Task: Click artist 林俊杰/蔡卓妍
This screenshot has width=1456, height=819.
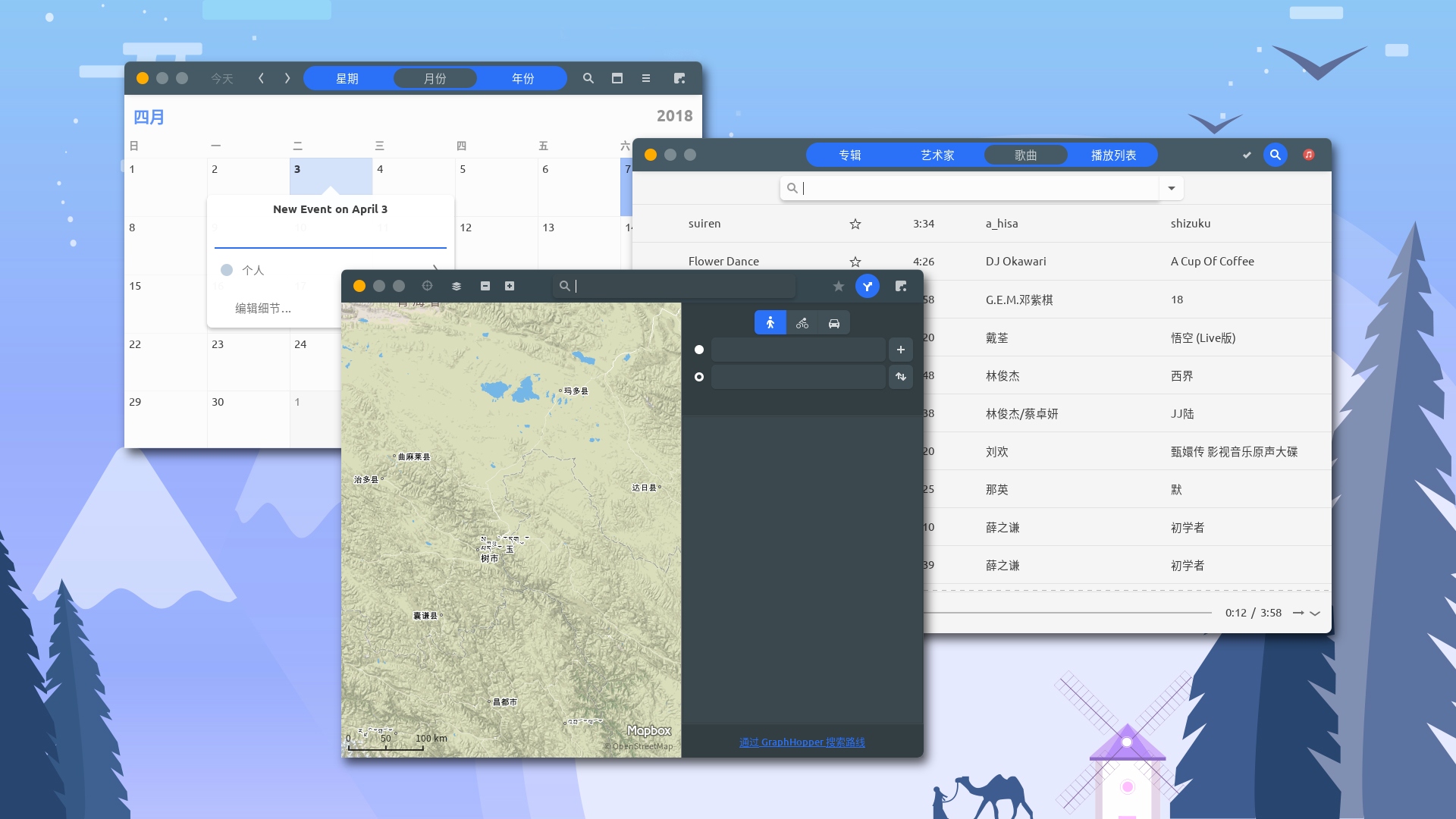Action: coord(1022,413)
